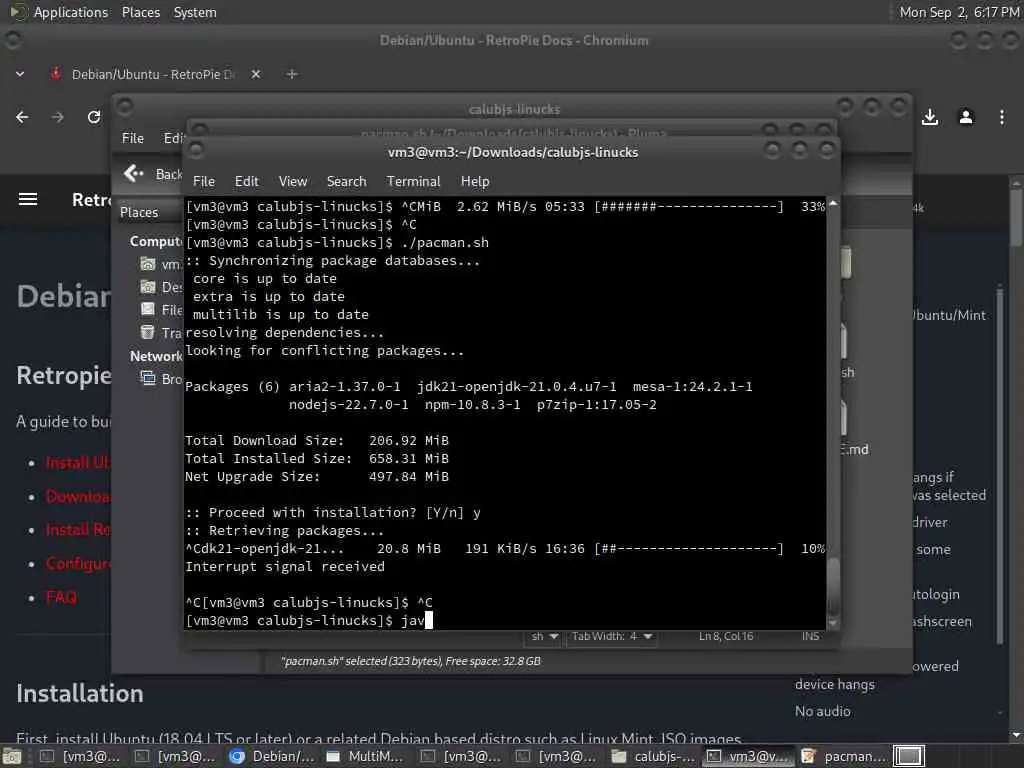1024x768 pixels.
Task: Open a new Chromium tab
Action: pyautogui.click(x=292, y=74)
